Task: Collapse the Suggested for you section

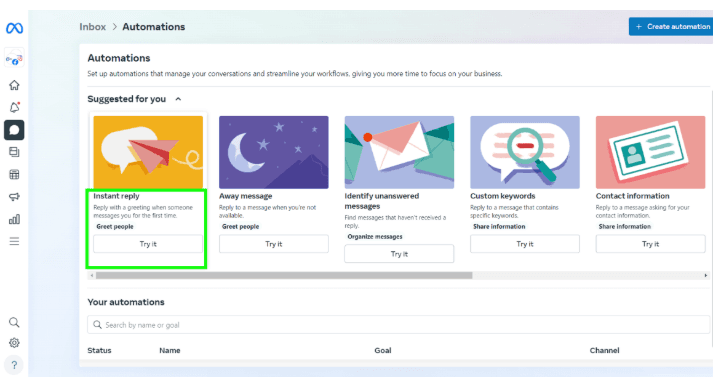Action: (x=178, y=99)
